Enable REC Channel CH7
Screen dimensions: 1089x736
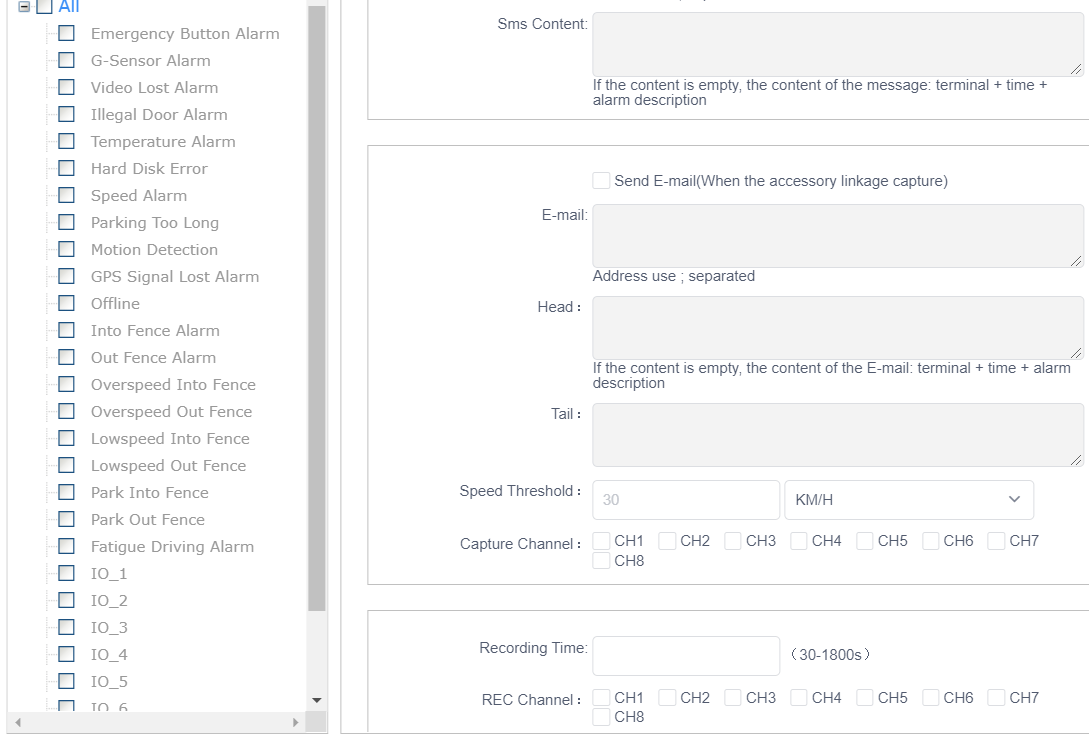click(x=996, y=697)
